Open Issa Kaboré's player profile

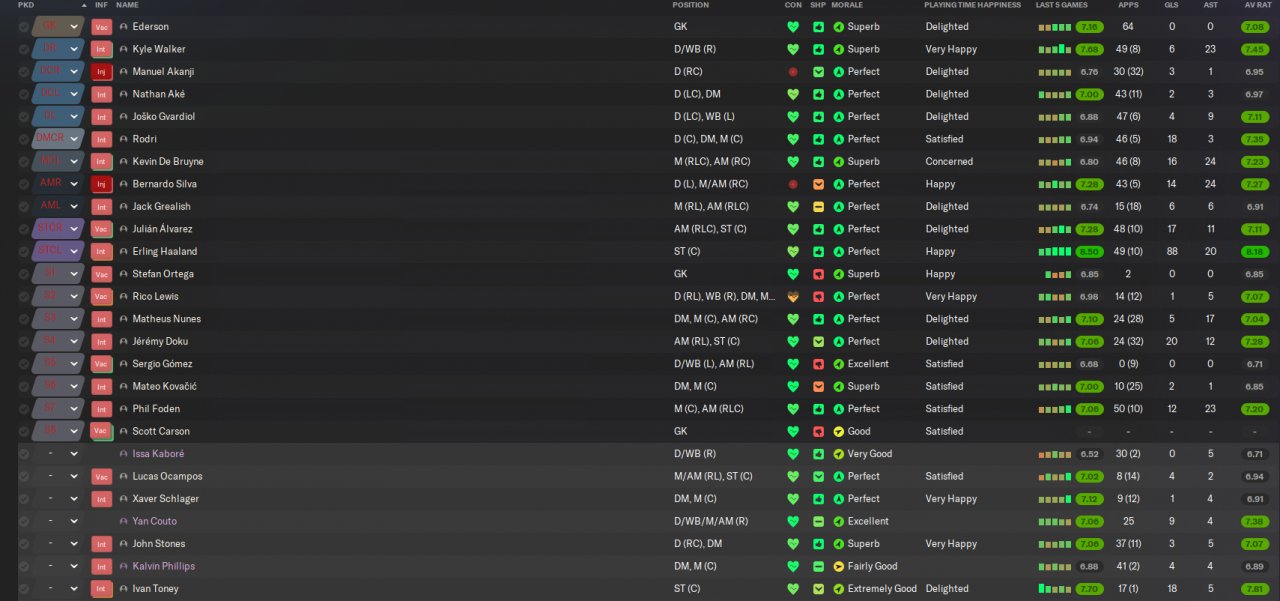tap(158, 454)
